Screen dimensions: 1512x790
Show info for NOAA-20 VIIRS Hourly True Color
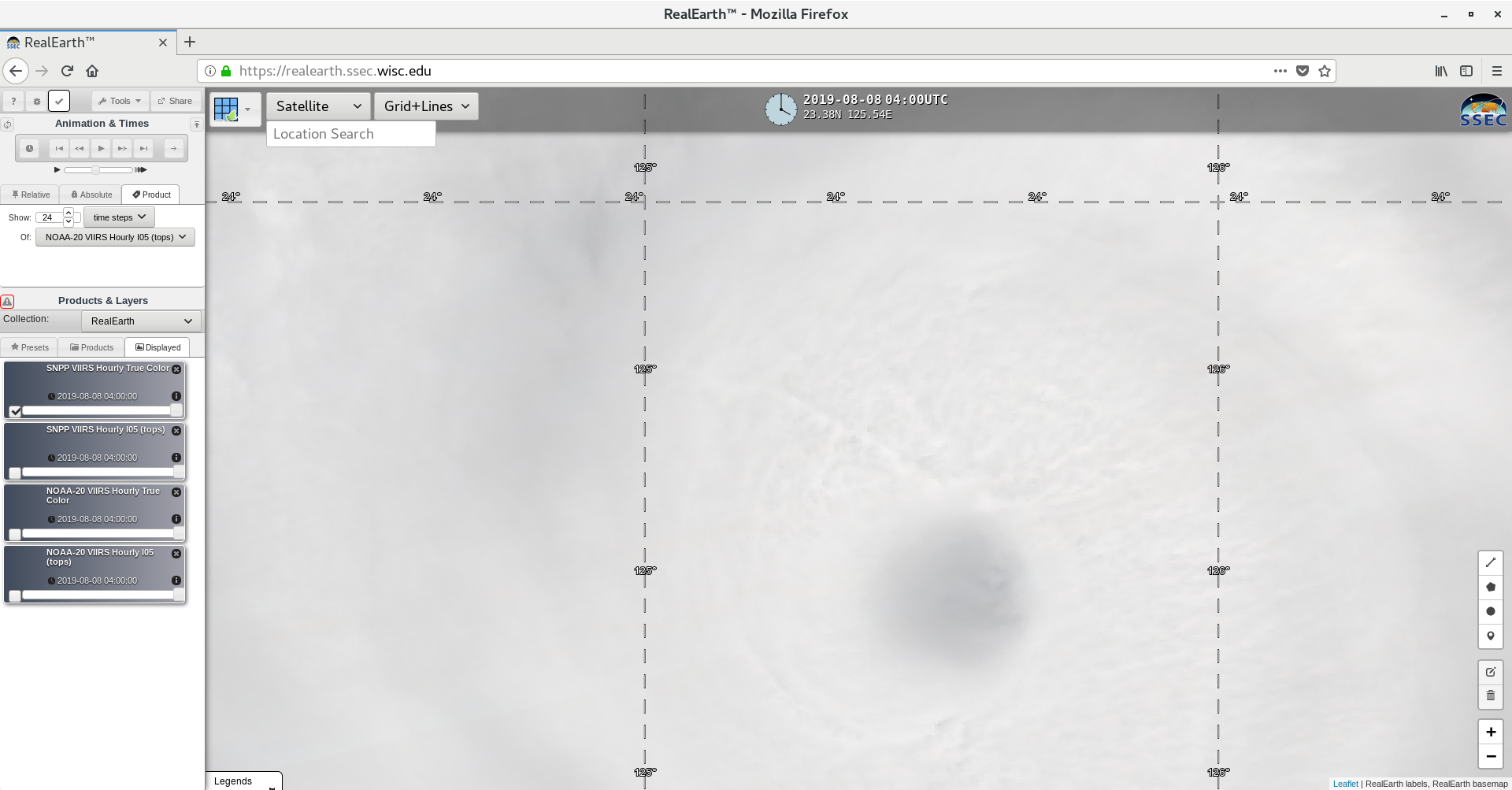click(176, 519)
